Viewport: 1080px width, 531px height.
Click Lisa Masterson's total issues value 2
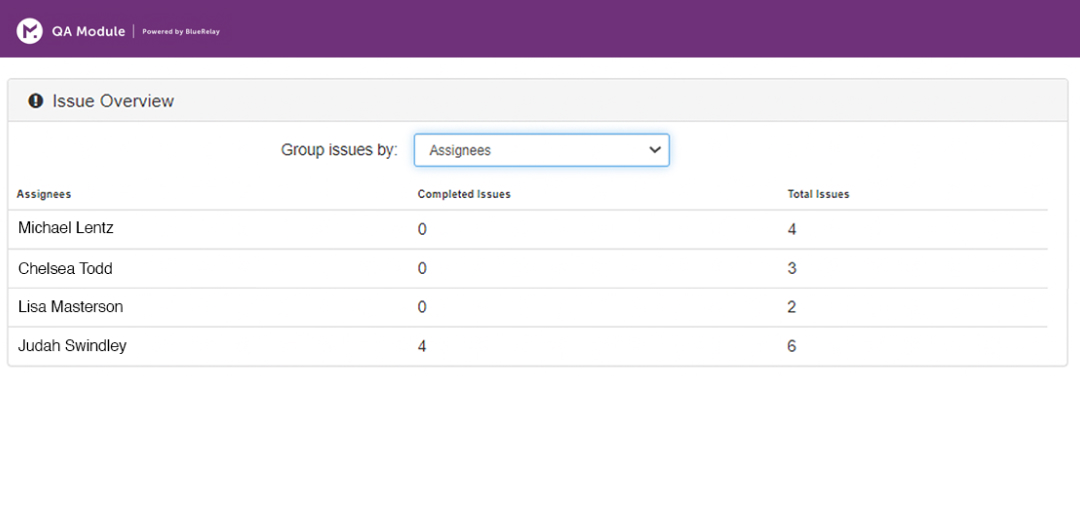click(x=792, y=307)
